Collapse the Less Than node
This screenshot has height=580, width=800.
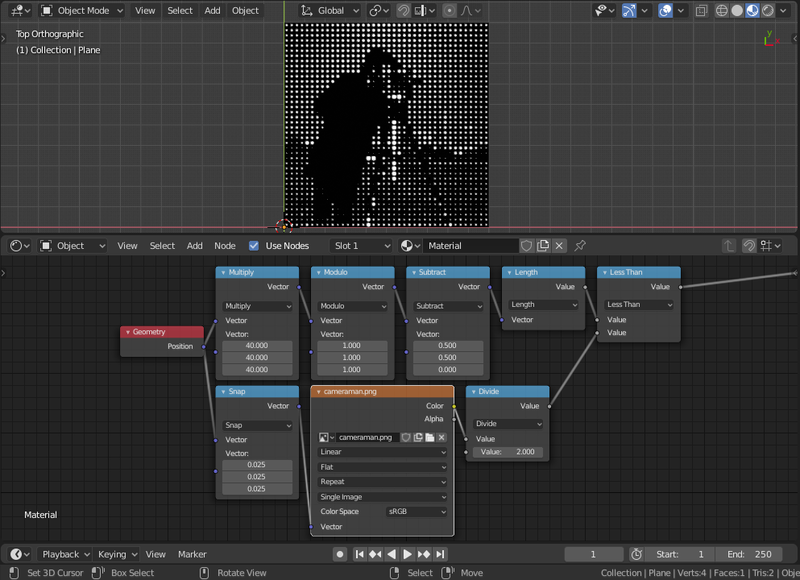tap(604, 273)
